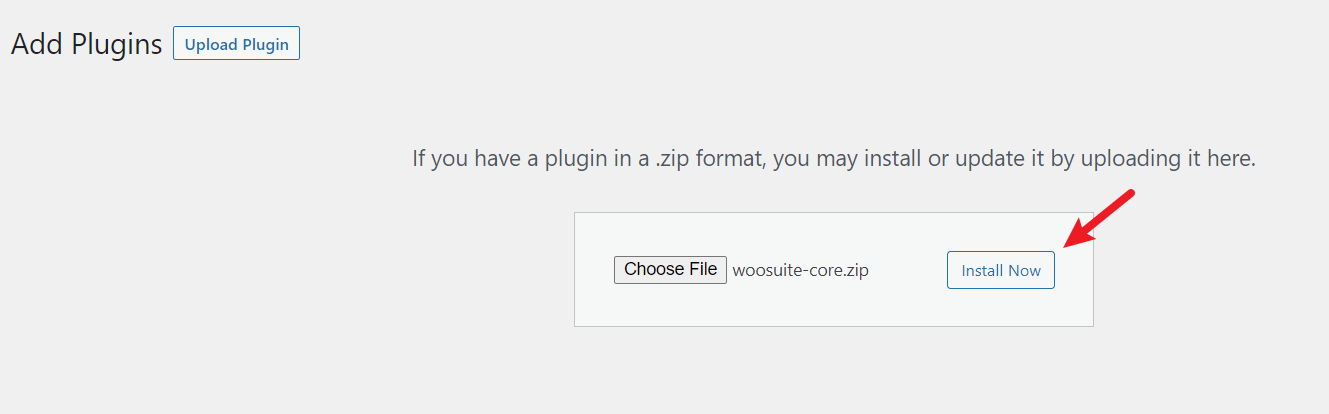The width and height of the screenshot is (1329, 414).
Task: Click the red arrow annotation
Action: [1099, 219]
